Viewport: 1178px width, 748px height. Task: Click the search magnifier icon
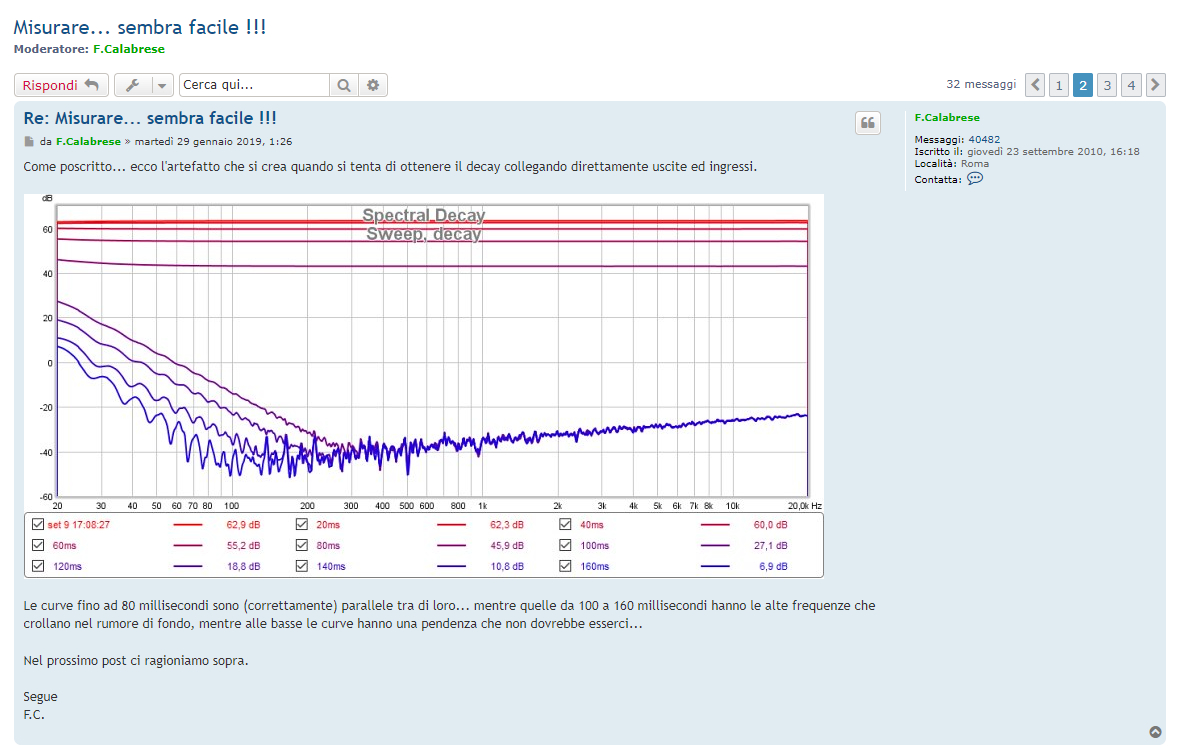click(344, 85)
